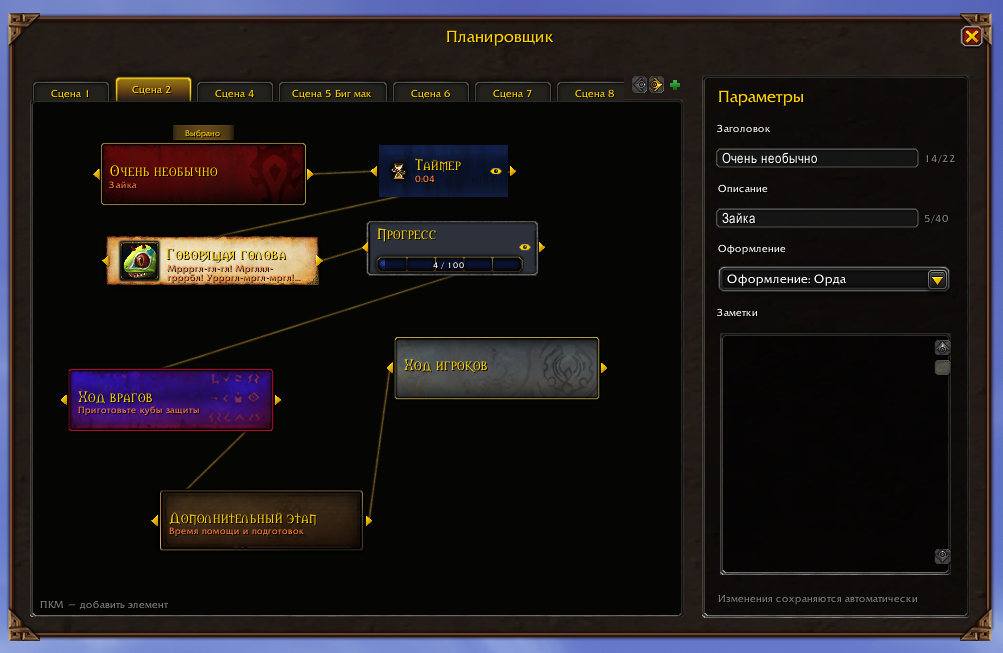
Task: Go to Сцена 7 tab
Action: 512,93
